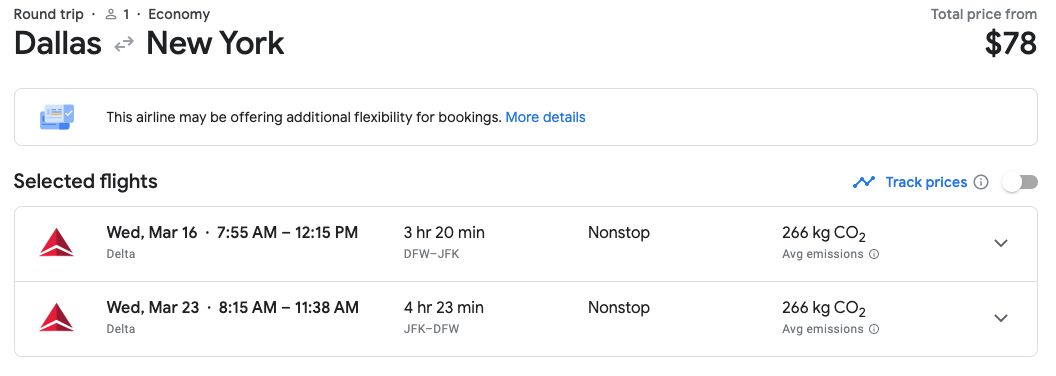The width and height of the screenshot is (1056, 376).
Task: Click the 266 kg CO2 value for DFW–JFK
Action: 824,234
